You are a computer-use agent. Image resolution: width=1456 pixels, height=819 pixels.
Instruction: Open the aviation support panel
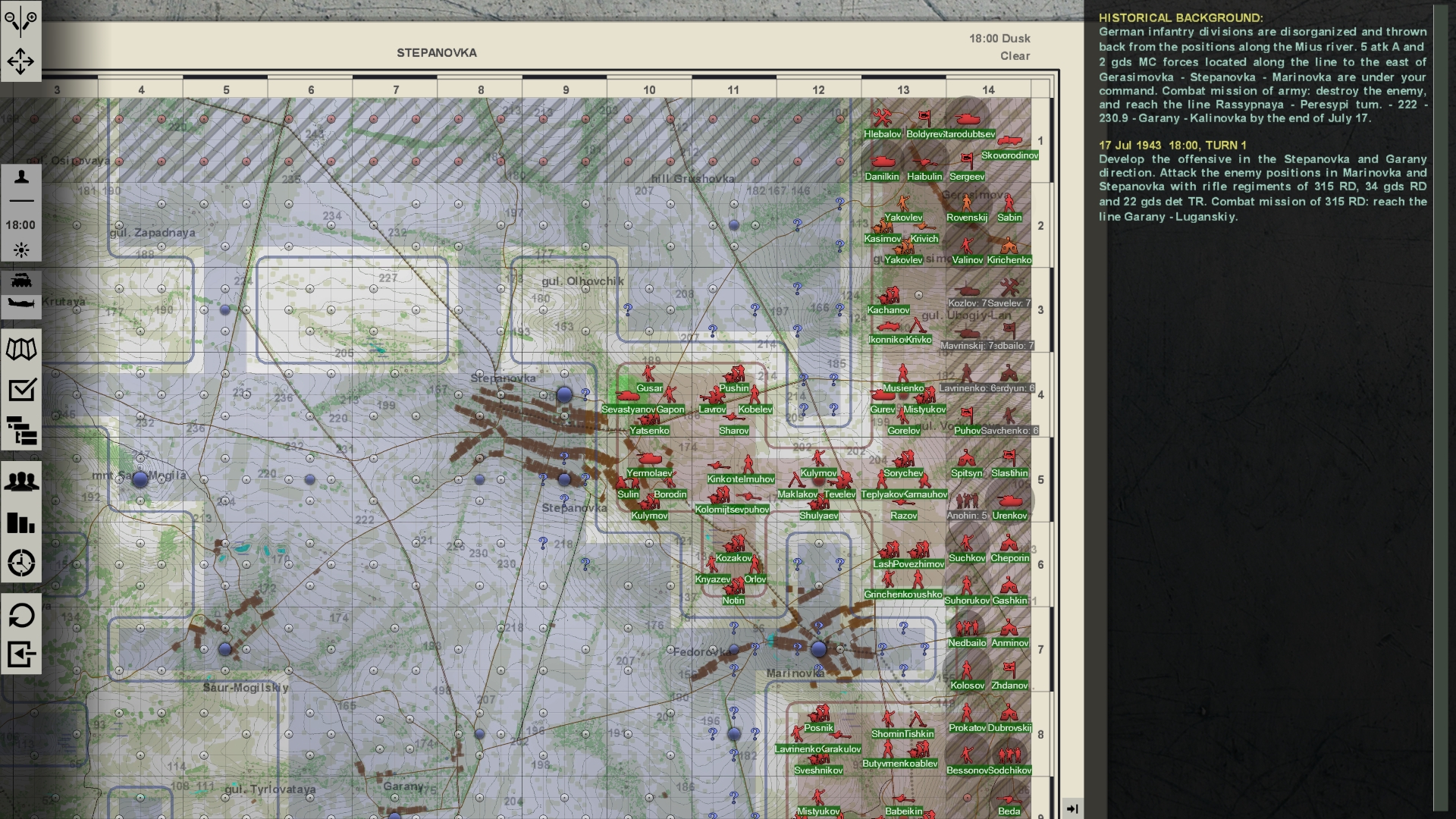(x=21, y=303)
